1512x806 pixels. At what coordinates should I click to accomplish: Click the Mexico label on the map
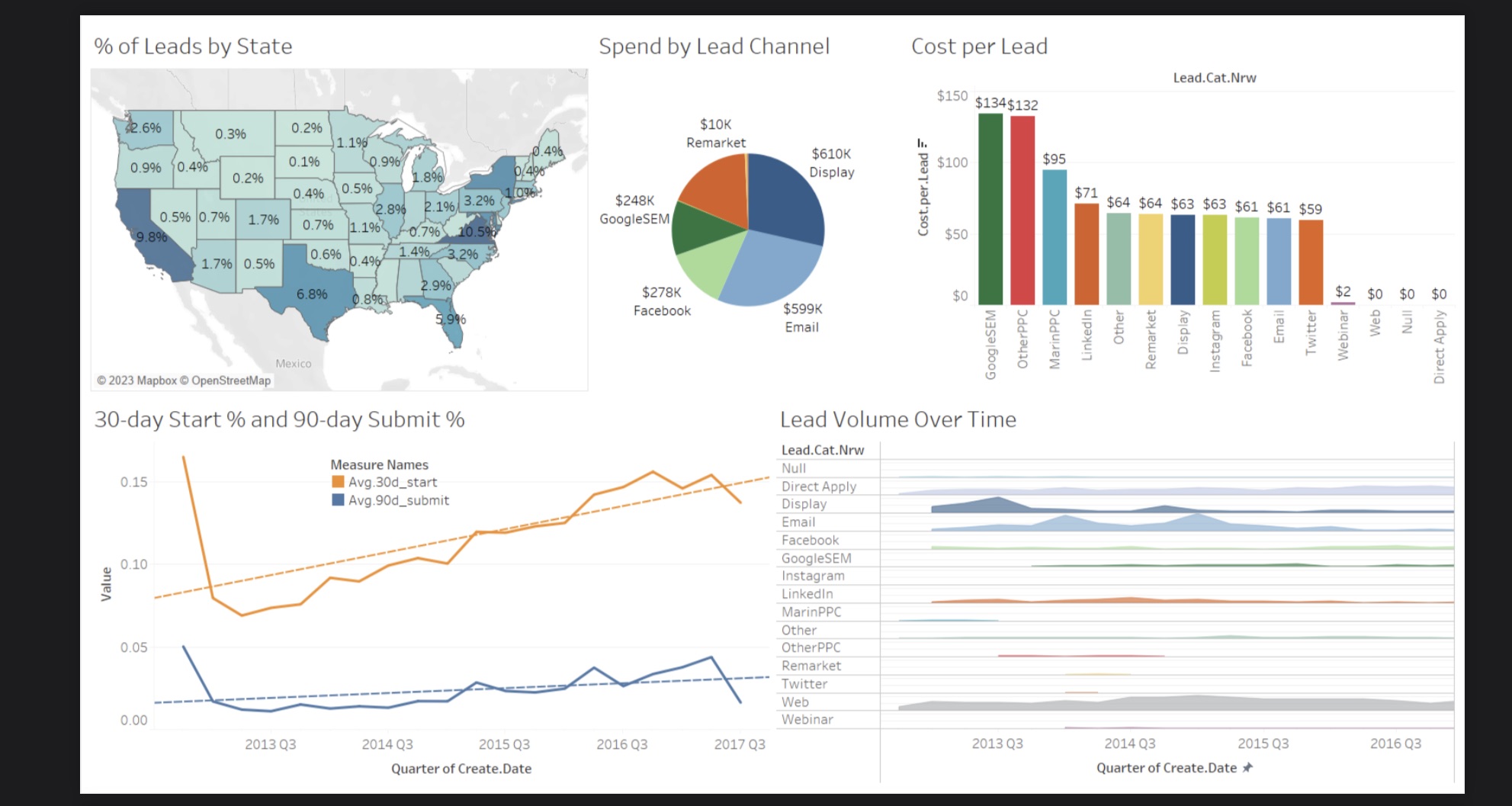(x=294, y=364)
